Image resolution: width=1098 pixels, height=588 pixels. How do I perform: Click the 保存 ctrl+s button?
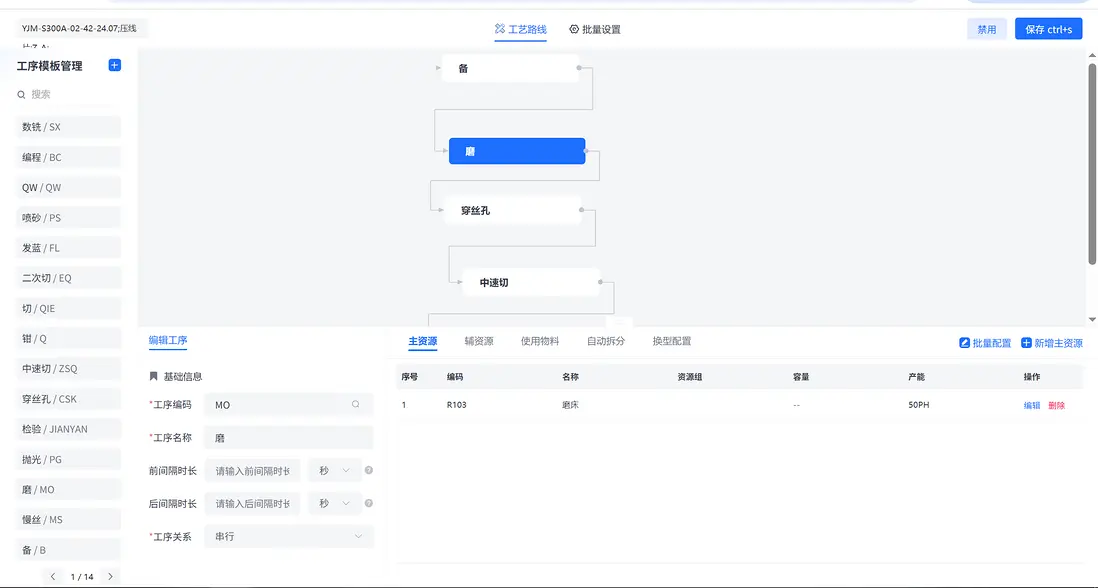1048,28
